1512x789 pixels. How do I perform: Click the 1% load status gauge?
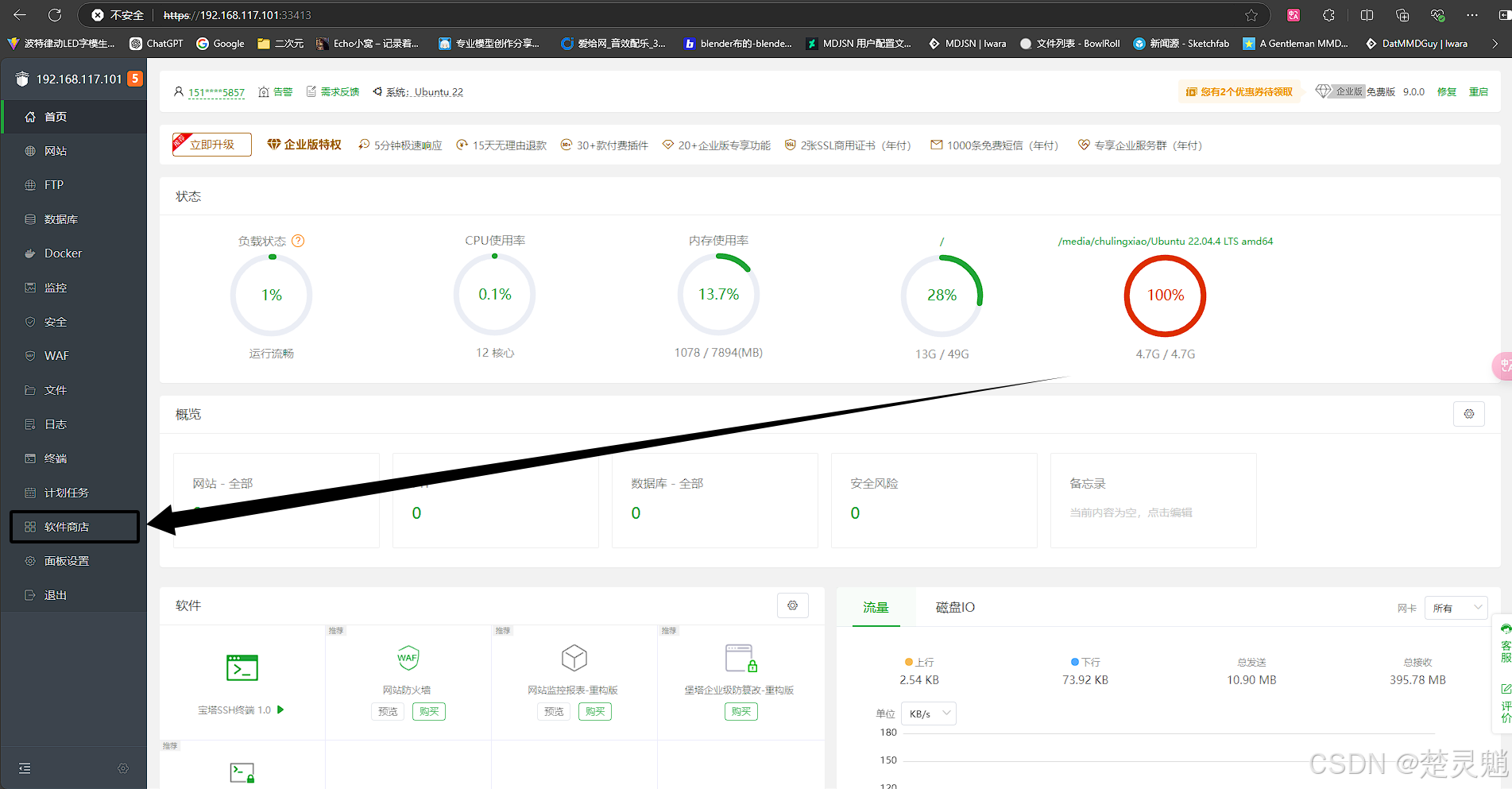point(272,295)
